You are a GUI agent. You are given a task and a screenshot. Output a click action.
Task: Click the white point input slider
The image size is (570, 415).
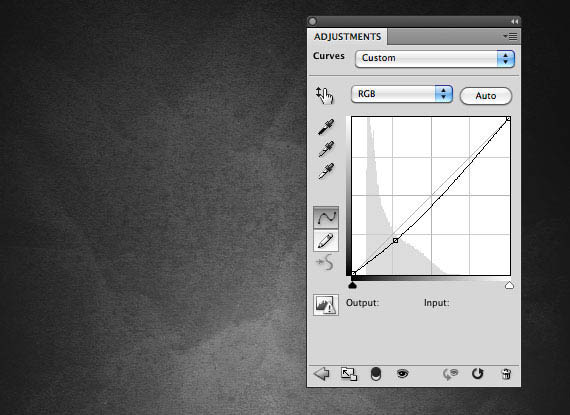509,285
